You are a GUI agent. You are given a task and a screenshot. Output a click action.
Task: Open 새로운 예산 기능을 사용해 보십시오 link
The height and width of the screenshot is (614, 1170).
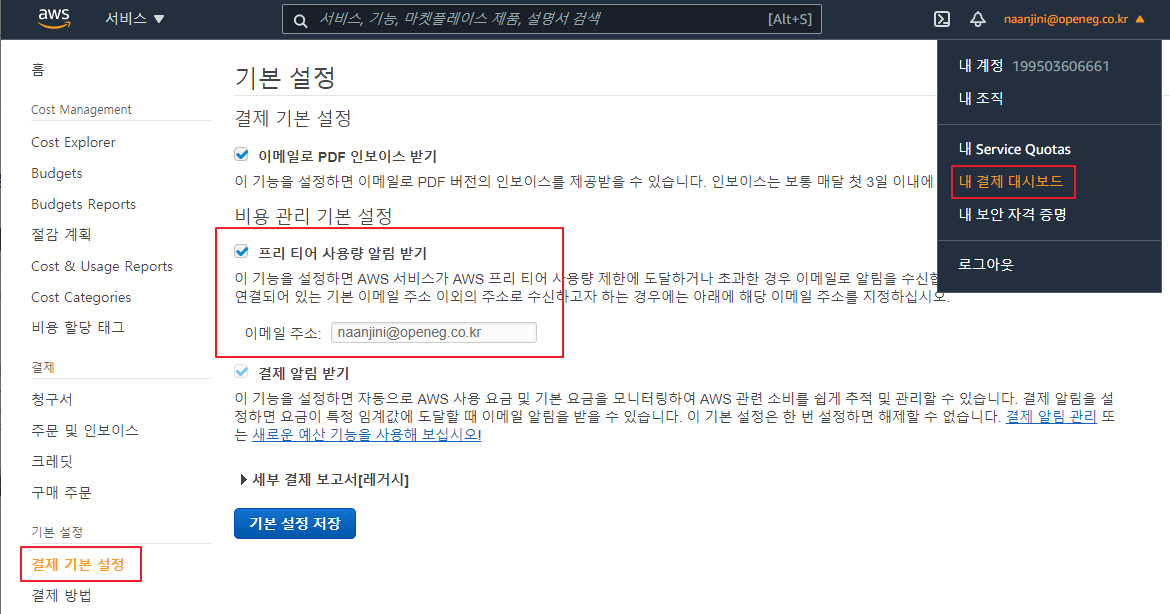point(366,434)
